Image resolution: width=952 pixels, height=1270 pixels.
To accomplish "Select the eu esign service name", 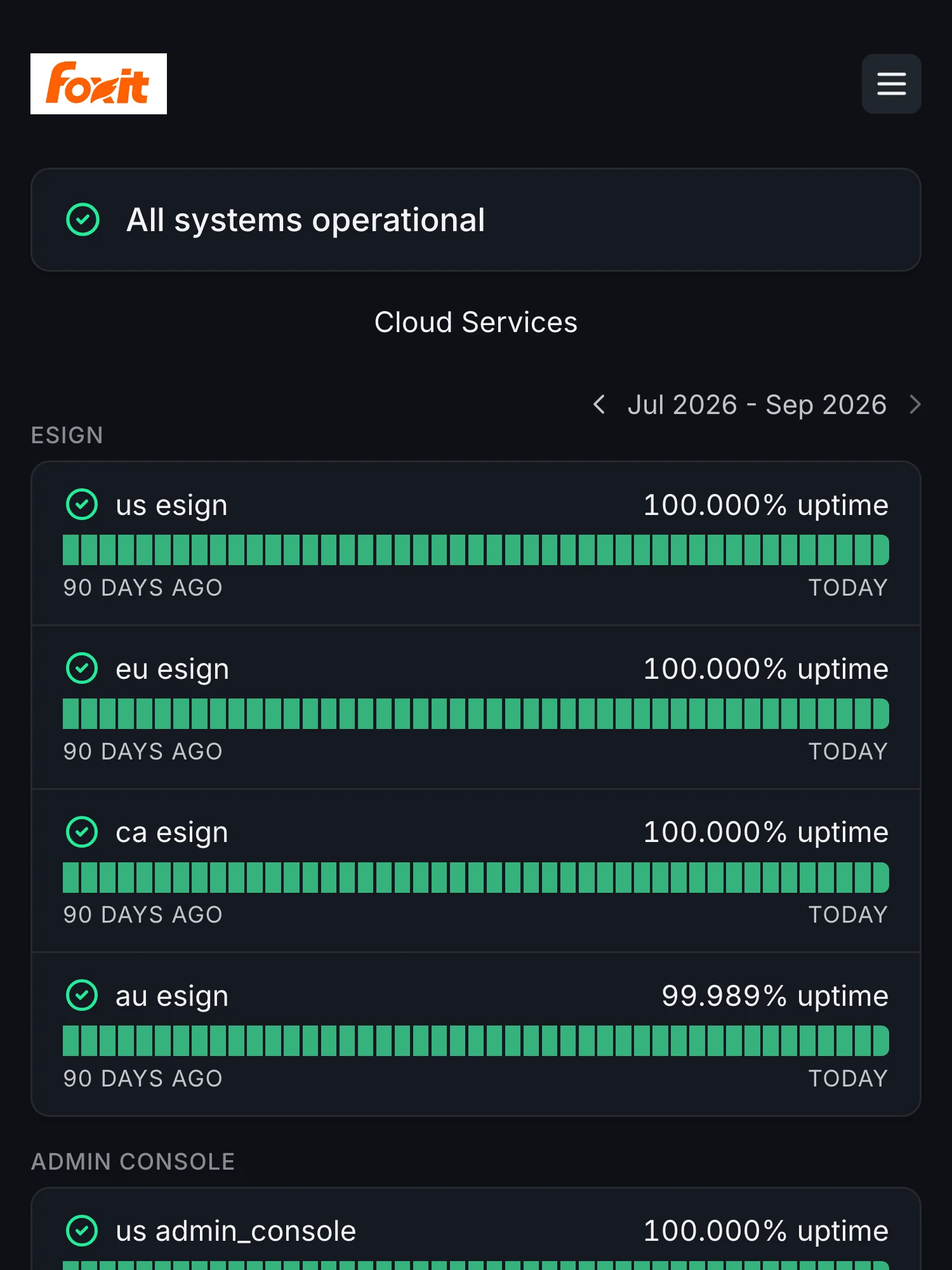I will (x=172, y=669).
